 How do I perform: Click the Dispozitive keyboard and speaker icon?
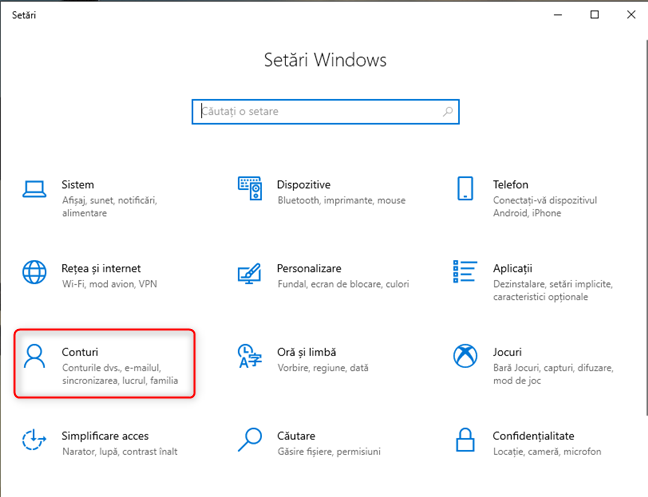pyautogui.click(x=250, y=188)
